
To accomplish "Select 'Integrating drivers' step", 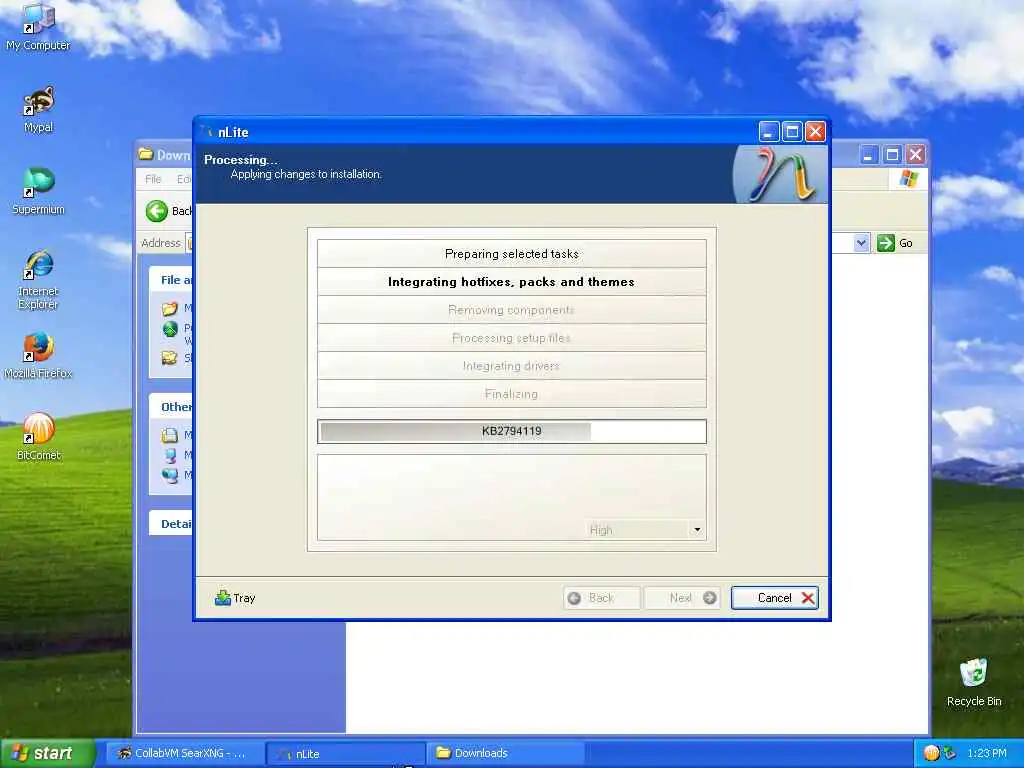I will click(511, 366).
